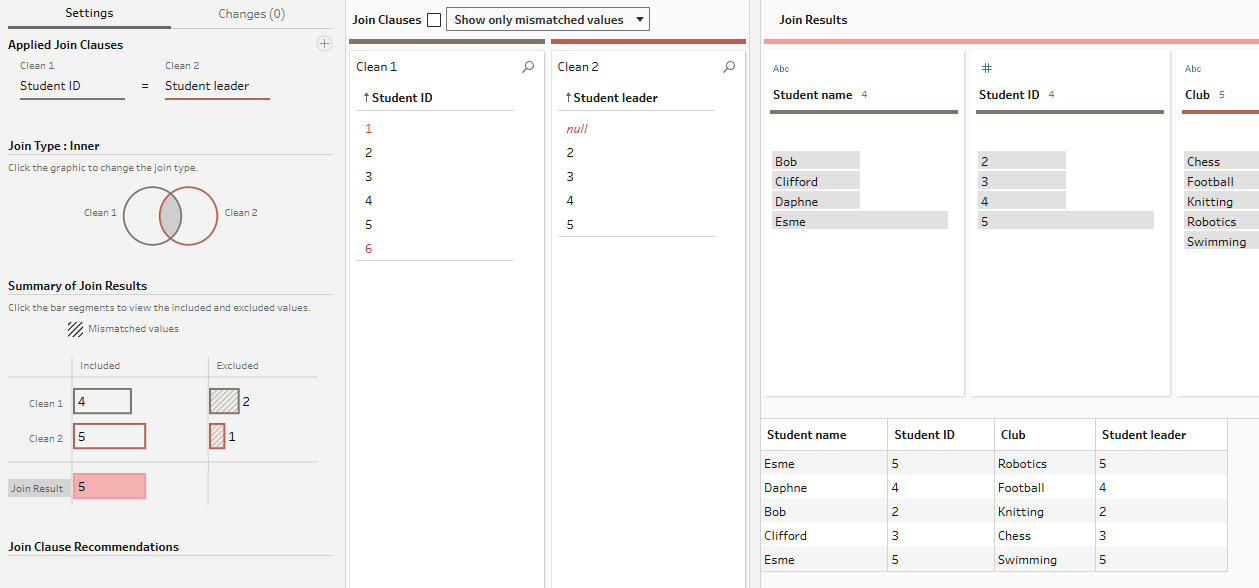Sort the Clean 1 Student ID column header

(401, 98)
